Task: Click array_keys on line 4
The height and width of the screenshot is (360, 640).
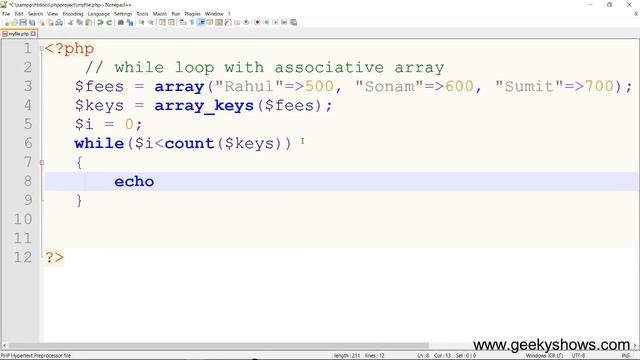Action: (x=204, y=106)
